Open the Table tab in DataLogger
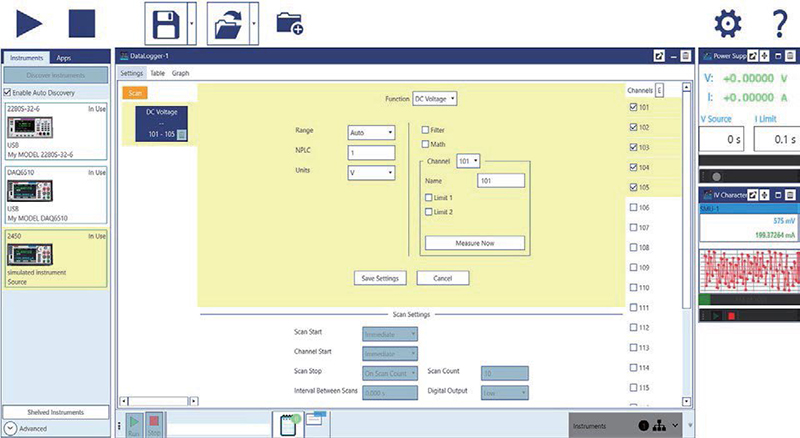Viewport: 800px width, 438px height. point(157,73)
